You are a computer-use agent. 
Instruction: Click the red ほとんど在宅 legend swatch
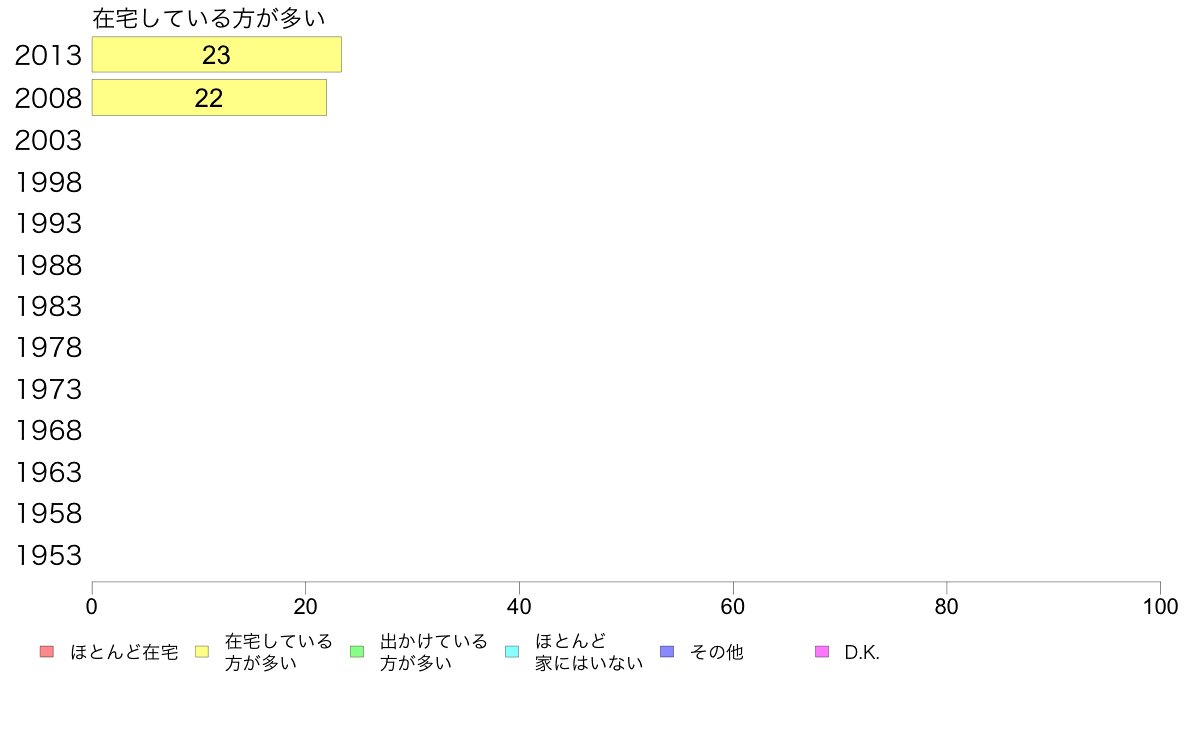click(47, 652)
